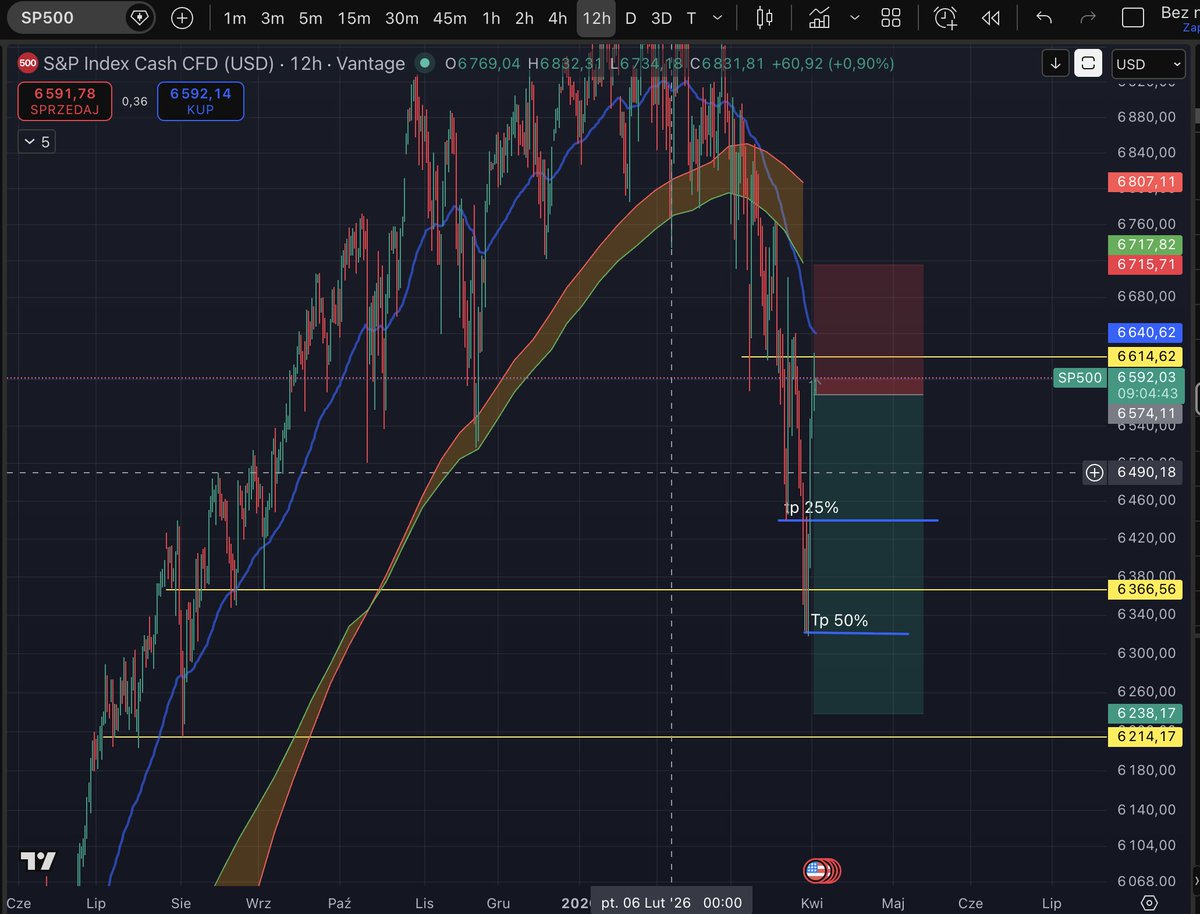The image size is (1200, 914).
Task: Select the green 6717,82 price label
Action: click(x=1147, y=245)
